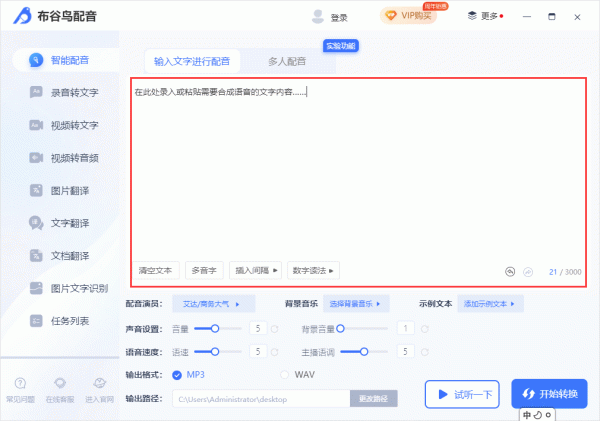Reset 主播语调 value to default
The height and width of the screenshot is (421, 600).
click(x=424, y=352)
